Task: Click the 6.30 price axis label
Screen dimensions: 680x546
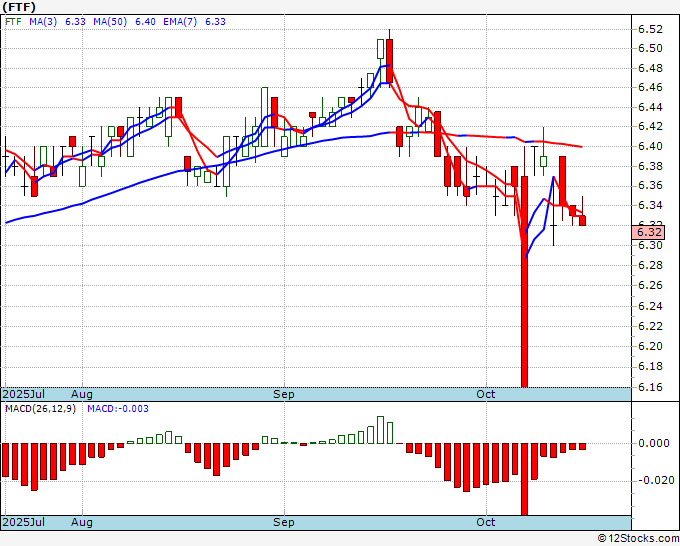Action: coord(650,245)
